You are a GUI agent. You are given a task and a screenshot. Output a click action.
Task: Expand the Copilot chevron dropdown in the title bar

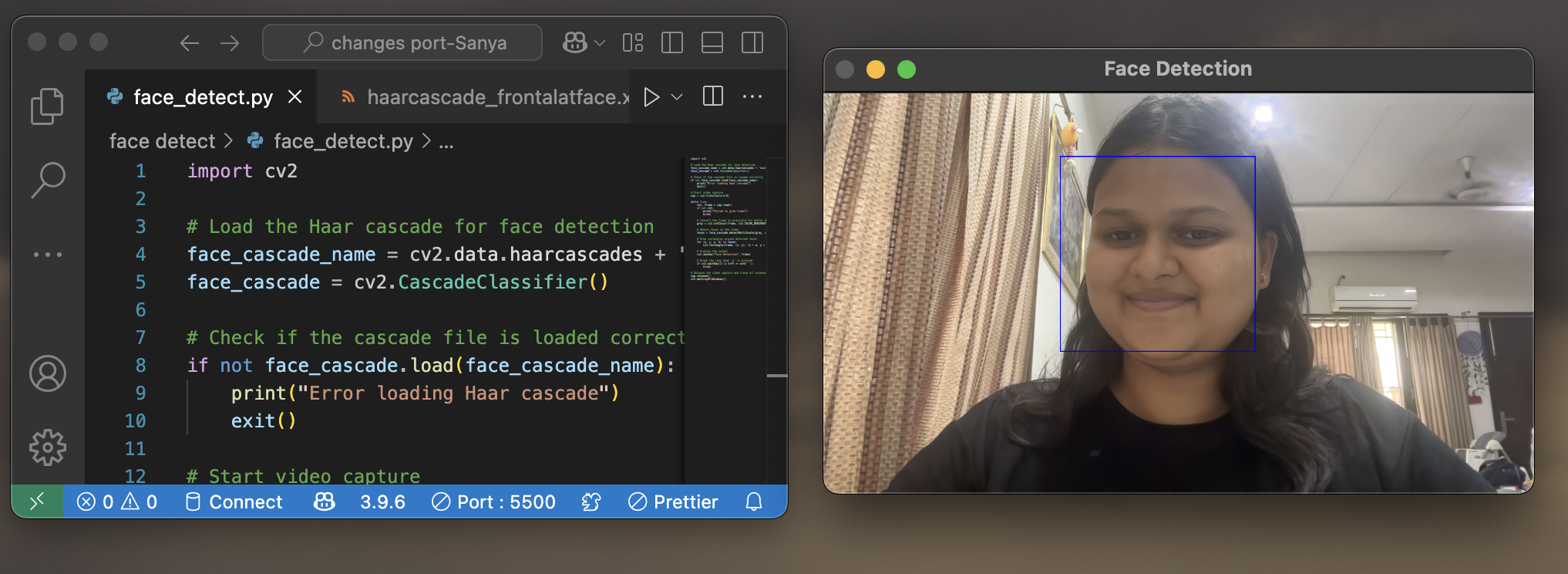click(600, 43)
